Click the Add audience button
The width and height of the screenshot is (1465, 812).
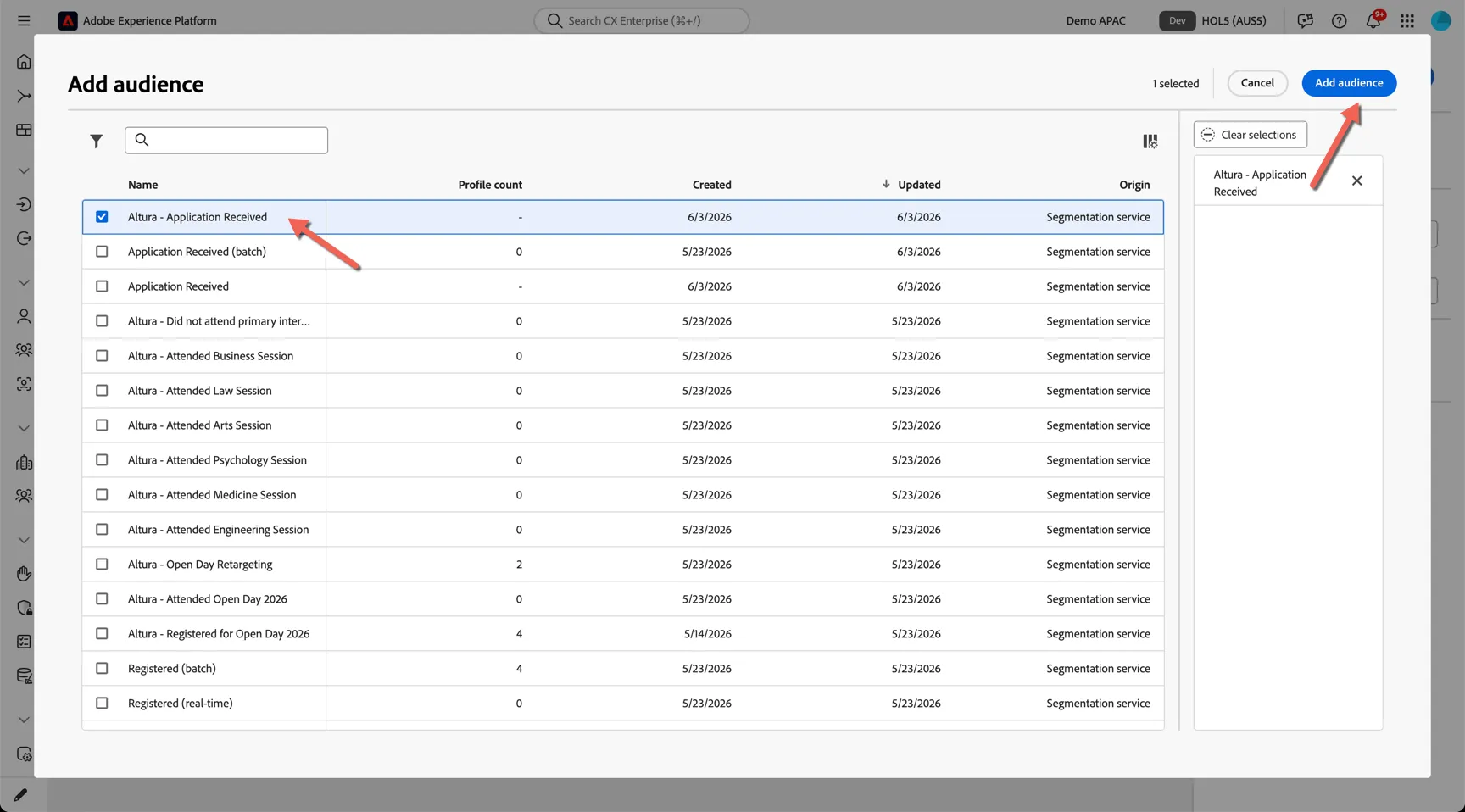click(1349, 83)
